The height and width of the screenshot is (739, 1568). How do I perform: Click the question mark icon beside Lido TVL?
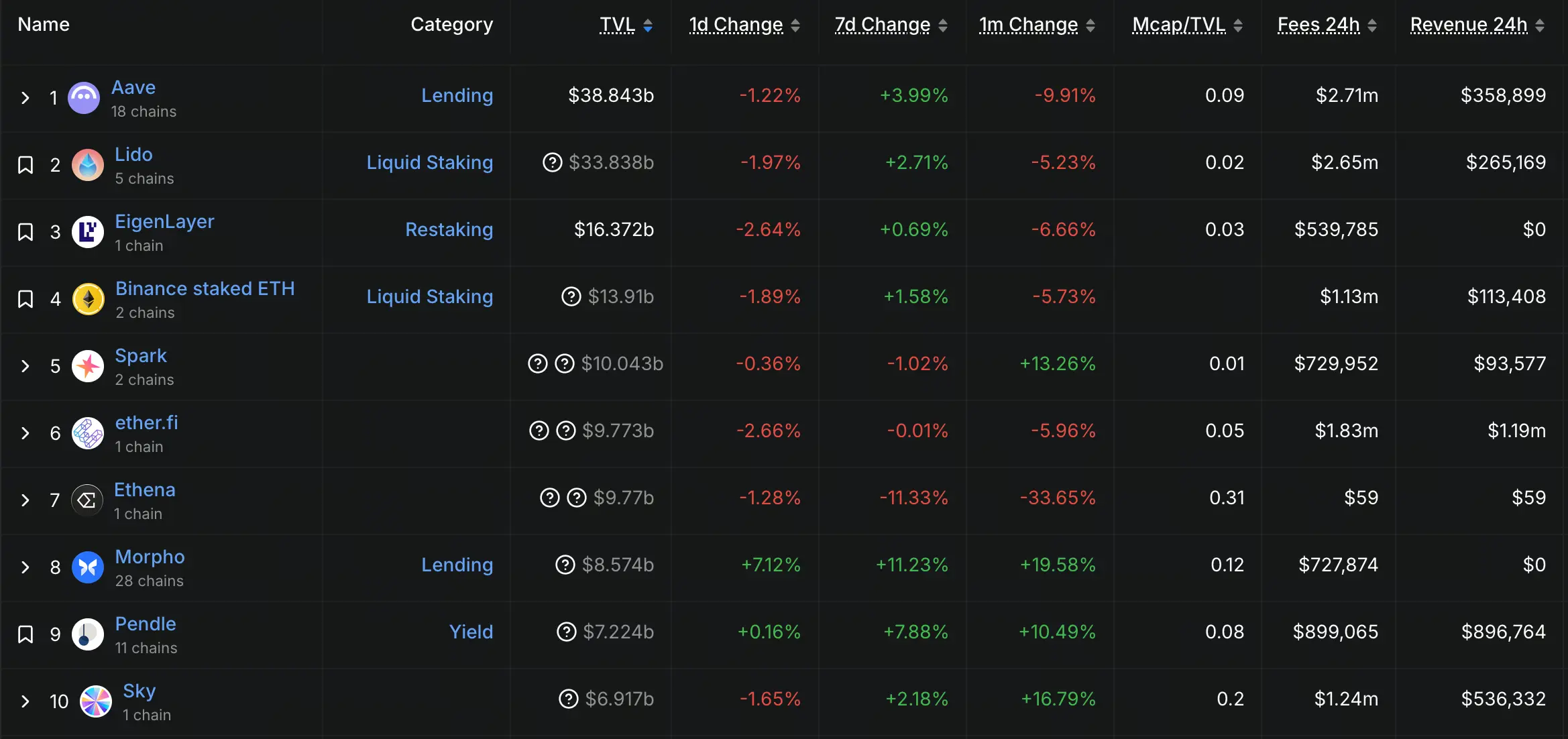tap(552, 162)
